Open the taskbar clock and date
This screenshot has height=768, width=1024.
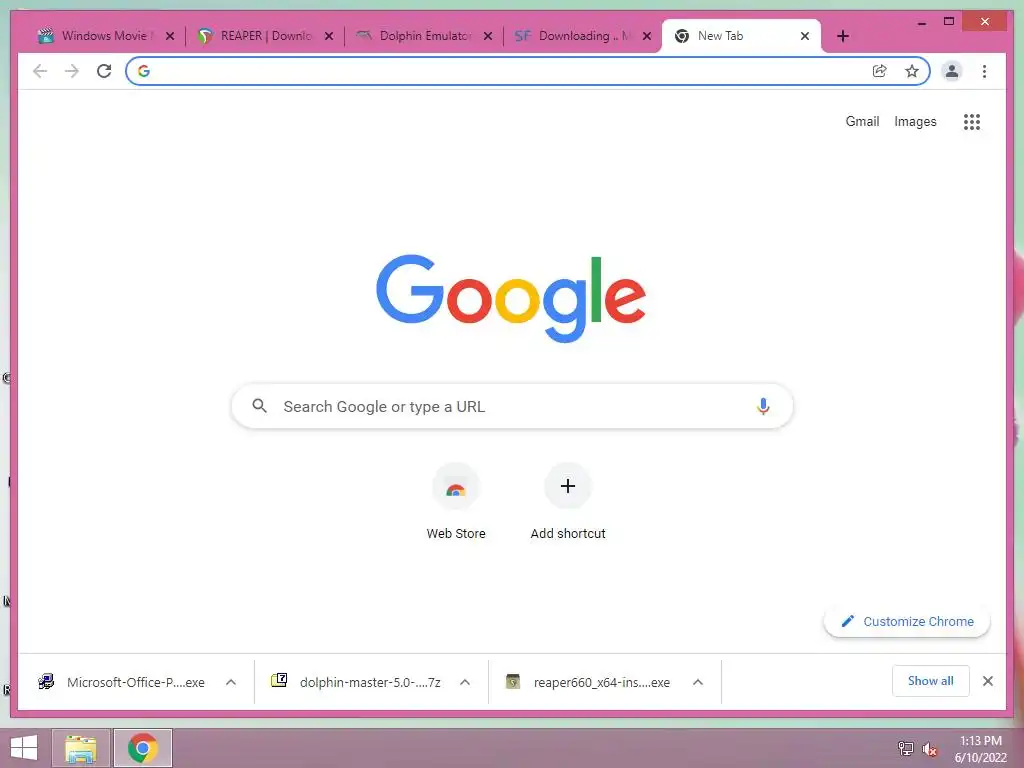[x=980, y=749]
